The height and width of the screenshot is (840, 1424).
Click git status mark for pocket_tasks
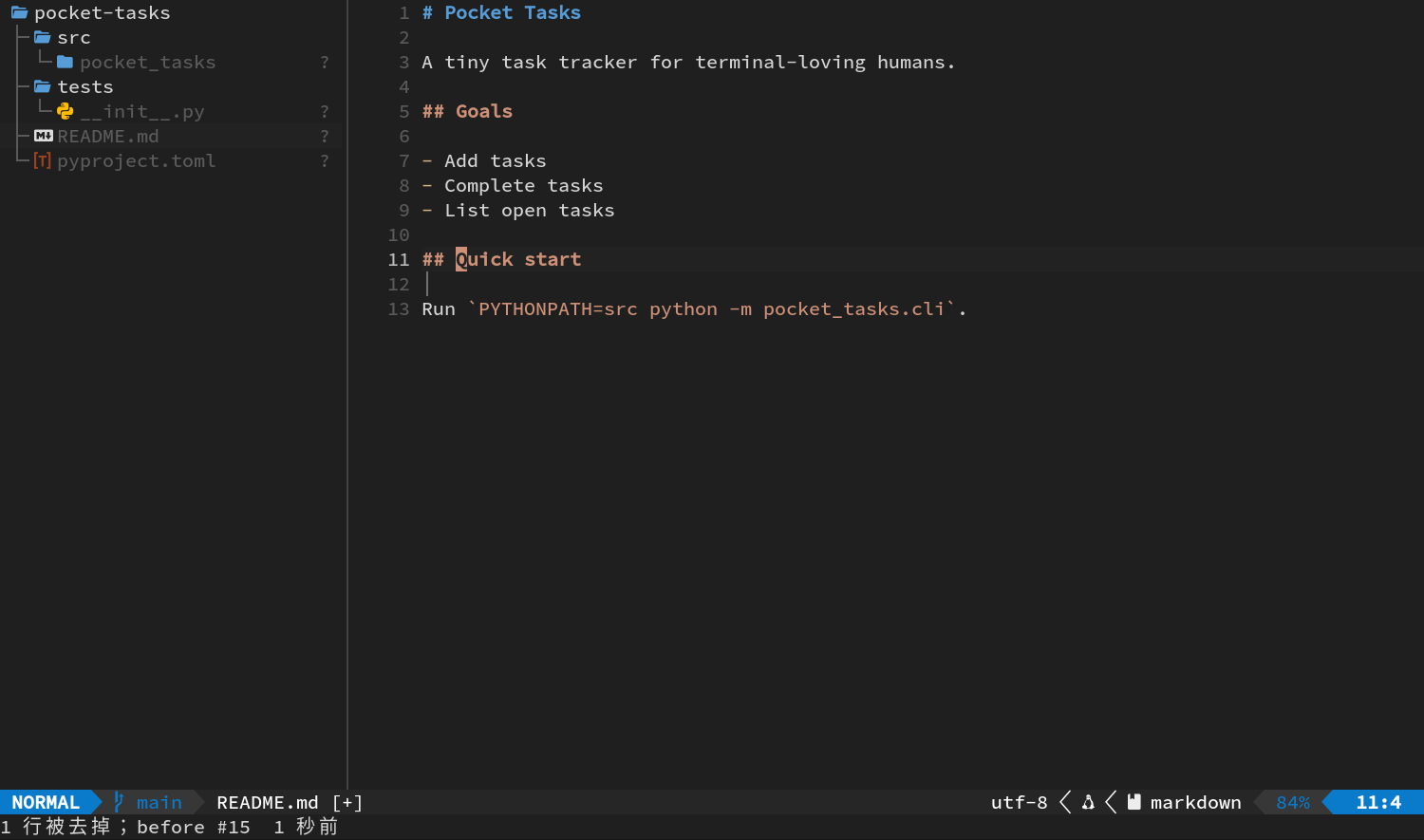pos(325,63)
